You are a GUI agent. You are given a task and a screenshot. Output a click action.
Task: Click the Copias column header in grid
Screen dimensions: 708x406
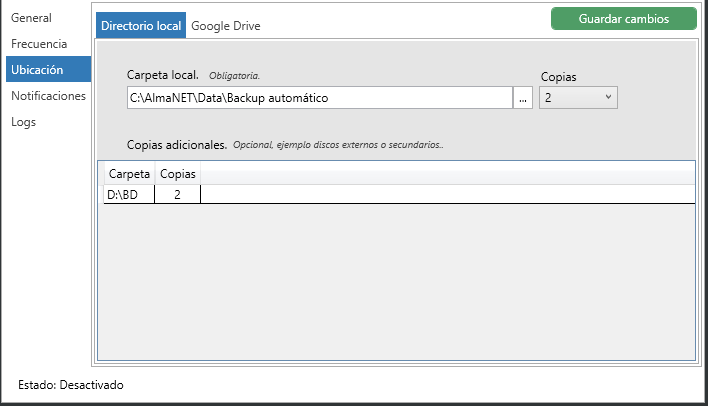(178, 174)
